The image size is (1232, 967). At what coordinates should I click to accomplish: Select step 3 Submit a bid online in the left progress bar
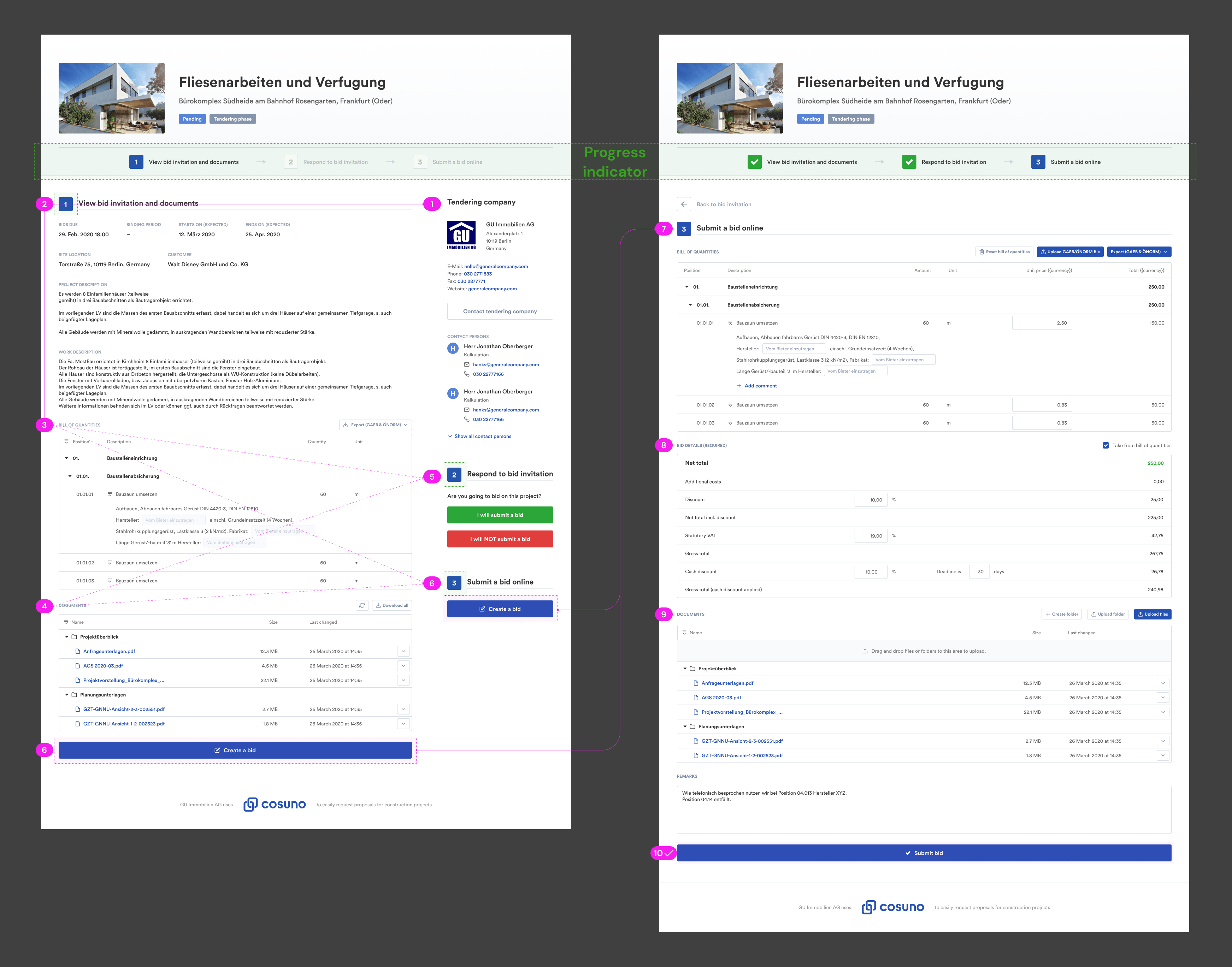(x=420, y=162)
